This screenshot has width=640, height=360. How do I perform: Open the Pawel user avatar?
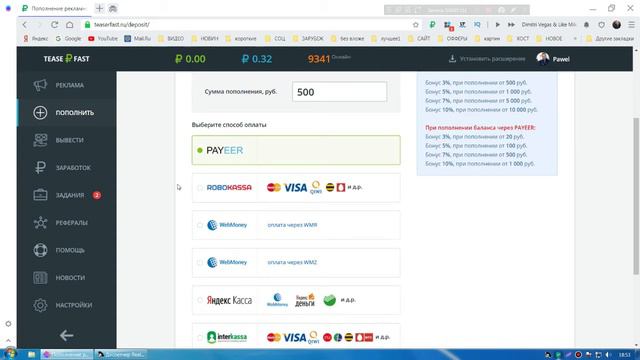(542, 59)
